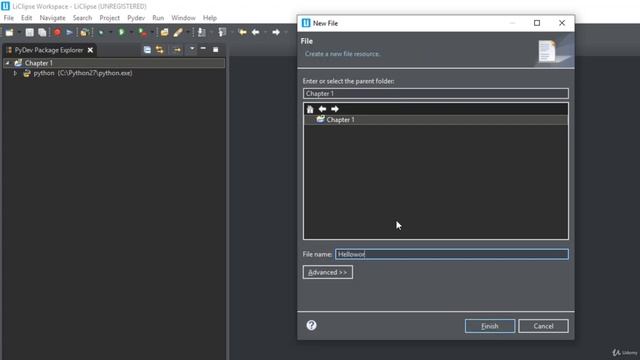This screenshot has height=360, width=640.
Task: Select the PyDev Package Explorer tab
Action: [49, 50]
